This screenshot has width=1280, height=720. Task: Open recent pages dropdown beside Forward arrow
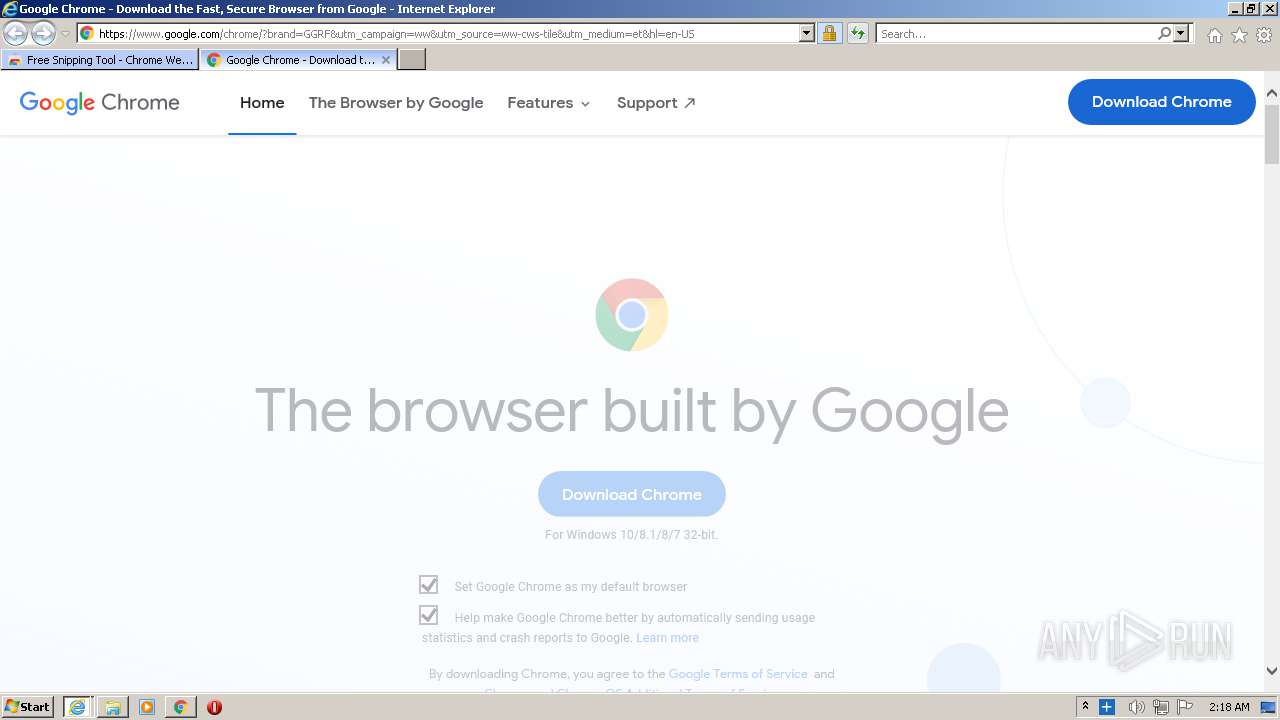[65, 34]
